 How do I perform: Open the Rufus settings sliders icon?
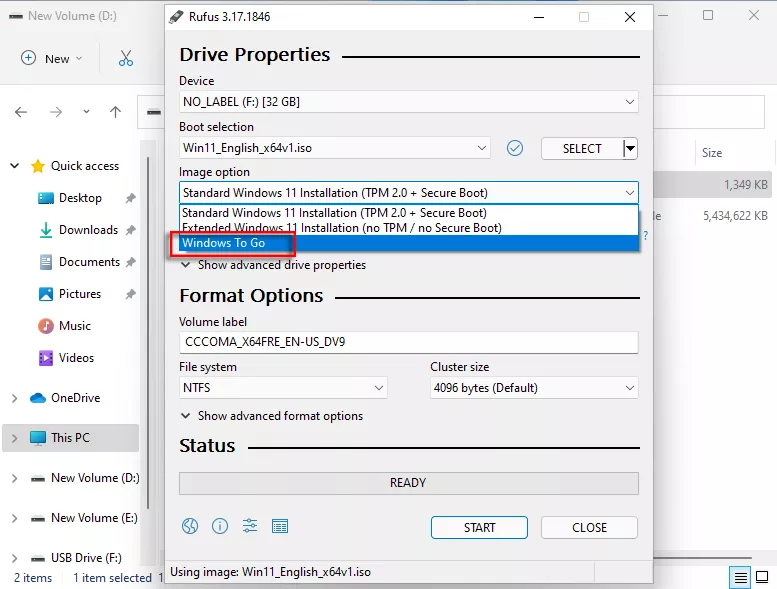point(250,527)
